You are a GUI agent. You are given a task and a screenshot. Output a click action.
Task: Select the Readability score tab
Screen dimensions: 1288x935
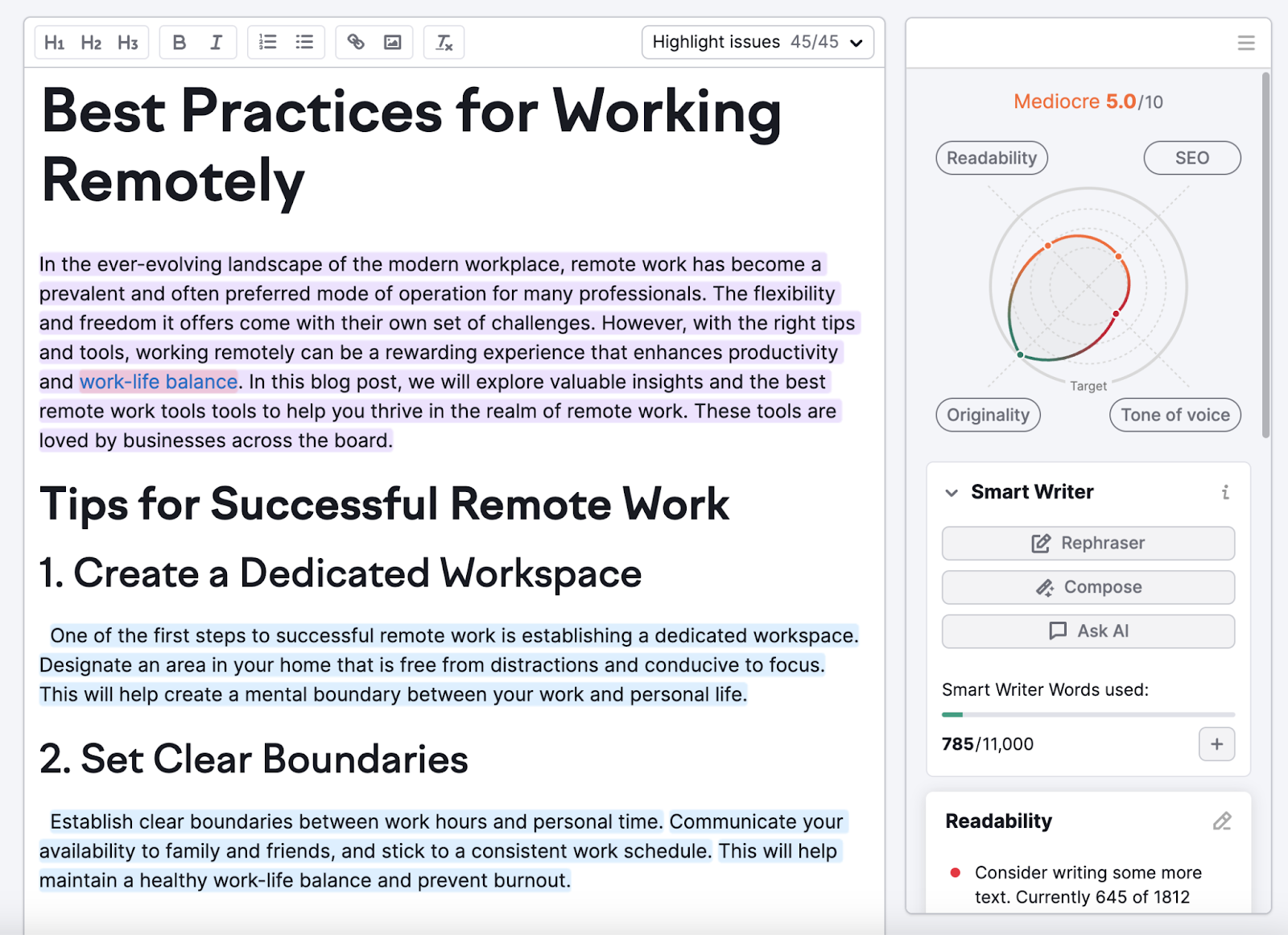coord(991,158)
